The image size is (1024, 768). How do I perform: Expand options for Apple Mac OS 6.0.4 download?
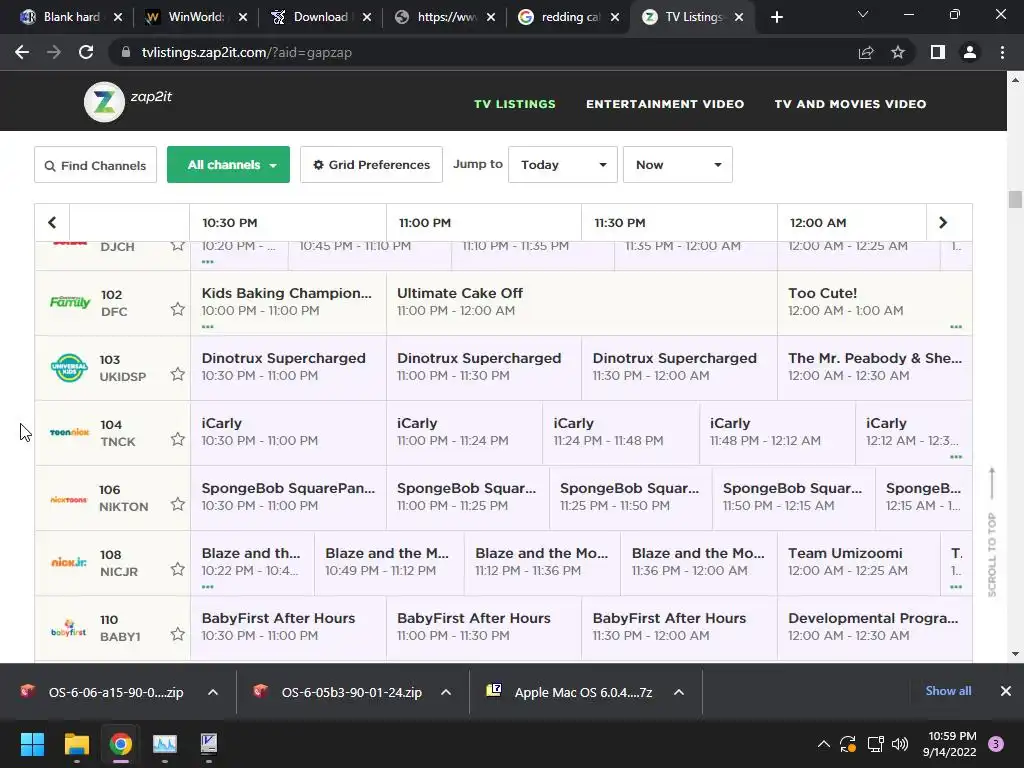[679, 692]
